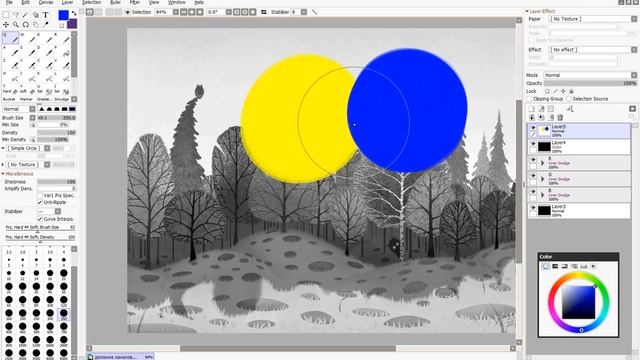Click the zoom percentage field
This screenshot has height=360, width=640.
(x=163, y=12)
